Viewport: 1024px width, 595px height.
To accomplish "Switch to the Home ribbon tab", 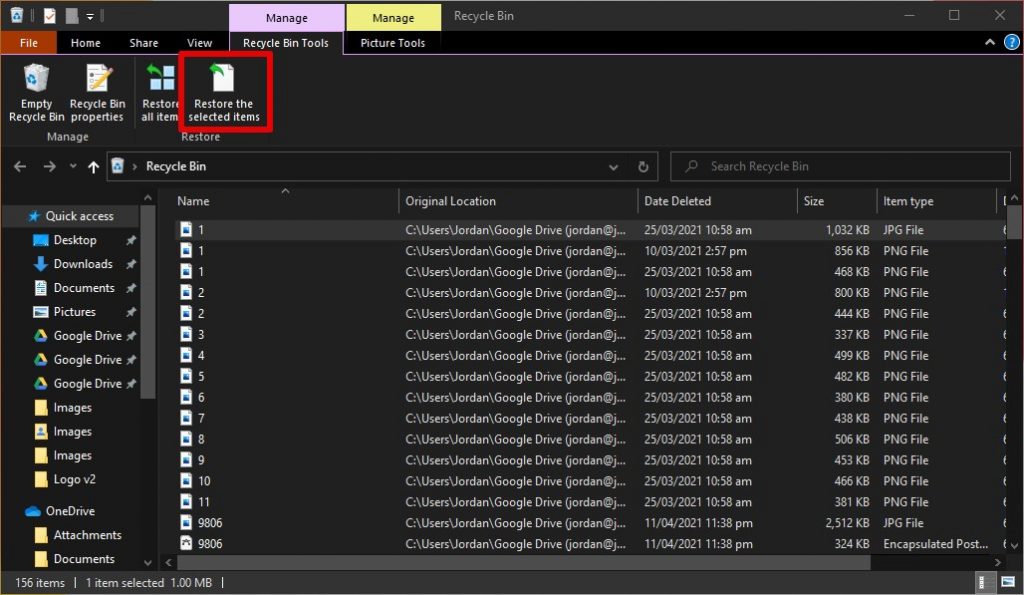I will tap(85, 43).
